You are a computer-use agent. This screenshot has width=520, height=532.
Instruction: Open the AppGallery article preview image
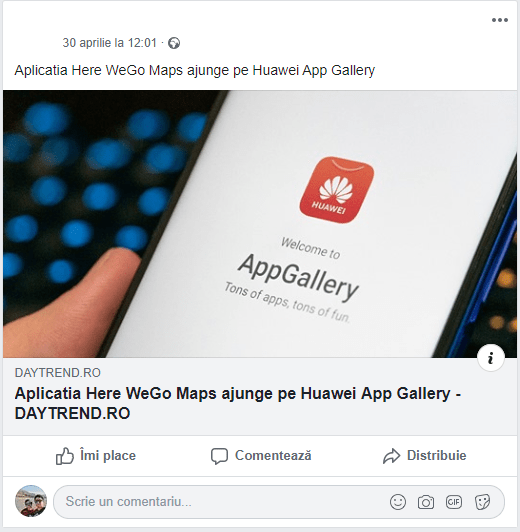(x=260, y=224)
